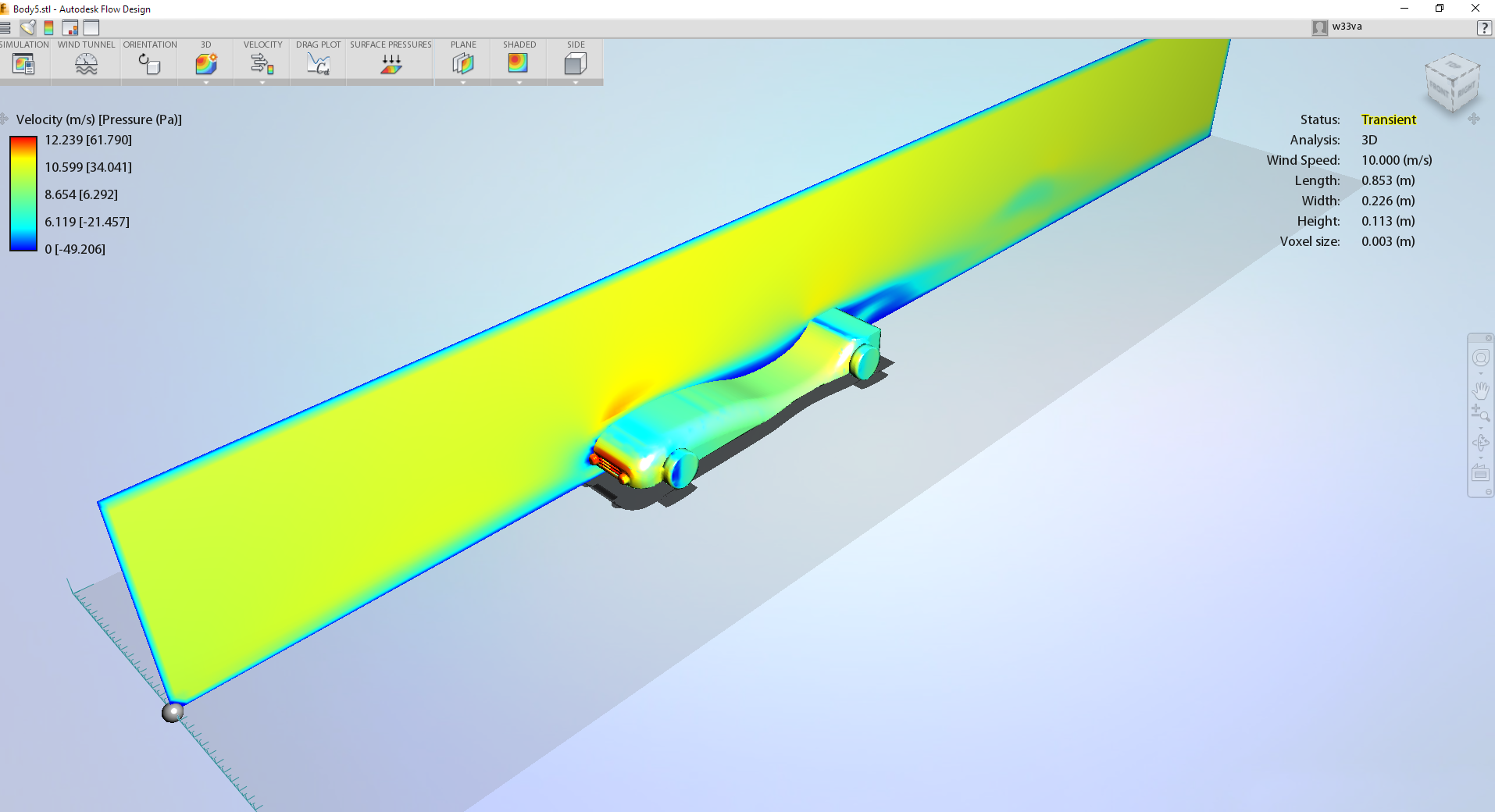Expand the 3D dropdown arrow
The height and width of the screenshot is (812, 1495).
pos(206,82)
